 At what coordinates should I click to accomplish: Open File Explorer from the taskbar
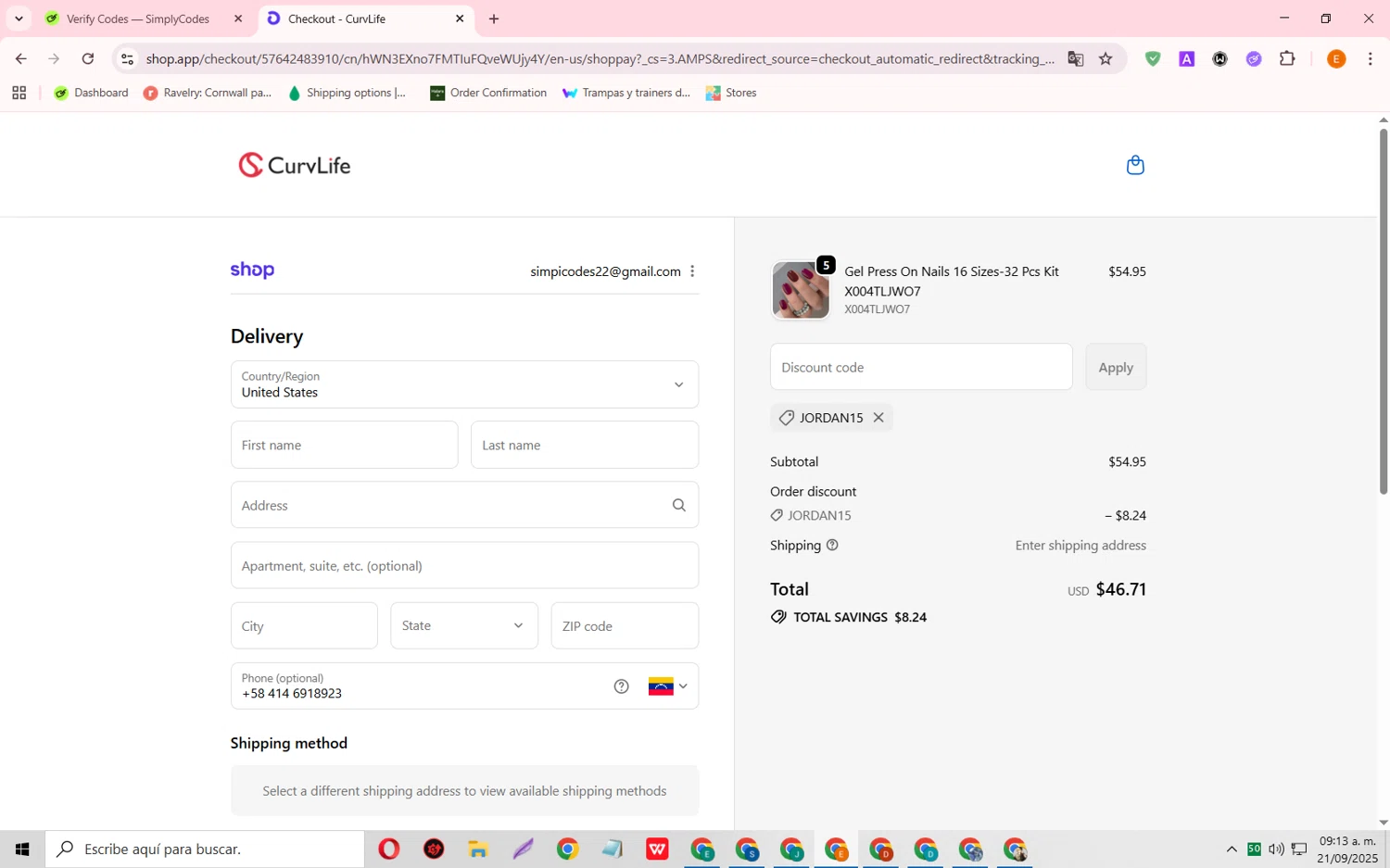(x=478, y=849)
